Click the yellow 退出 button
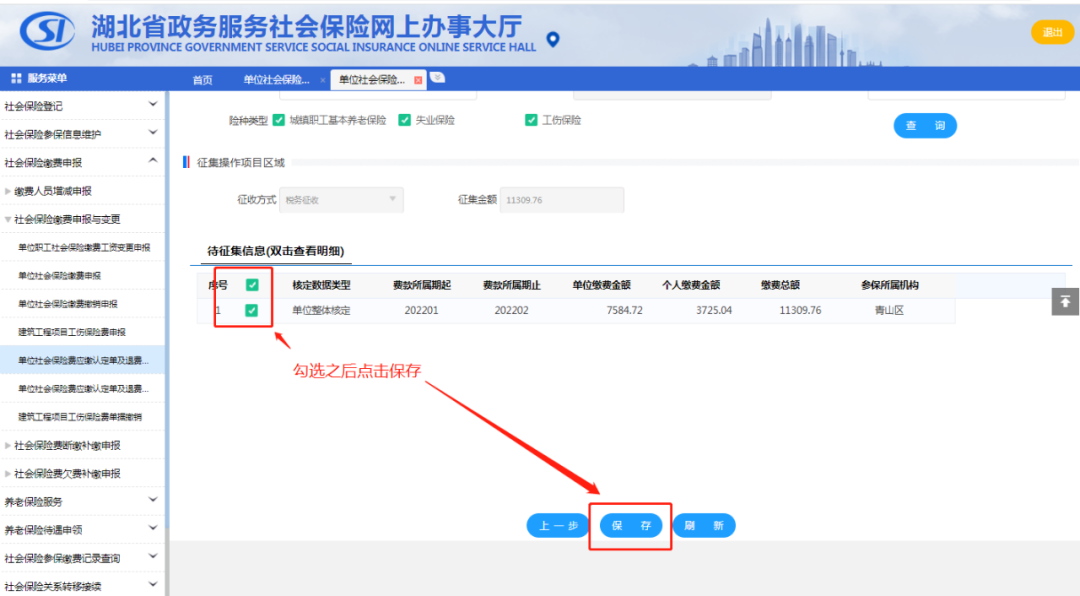Image resolution: width=1080 pixels, height=596 pixels. (1052, 32)
